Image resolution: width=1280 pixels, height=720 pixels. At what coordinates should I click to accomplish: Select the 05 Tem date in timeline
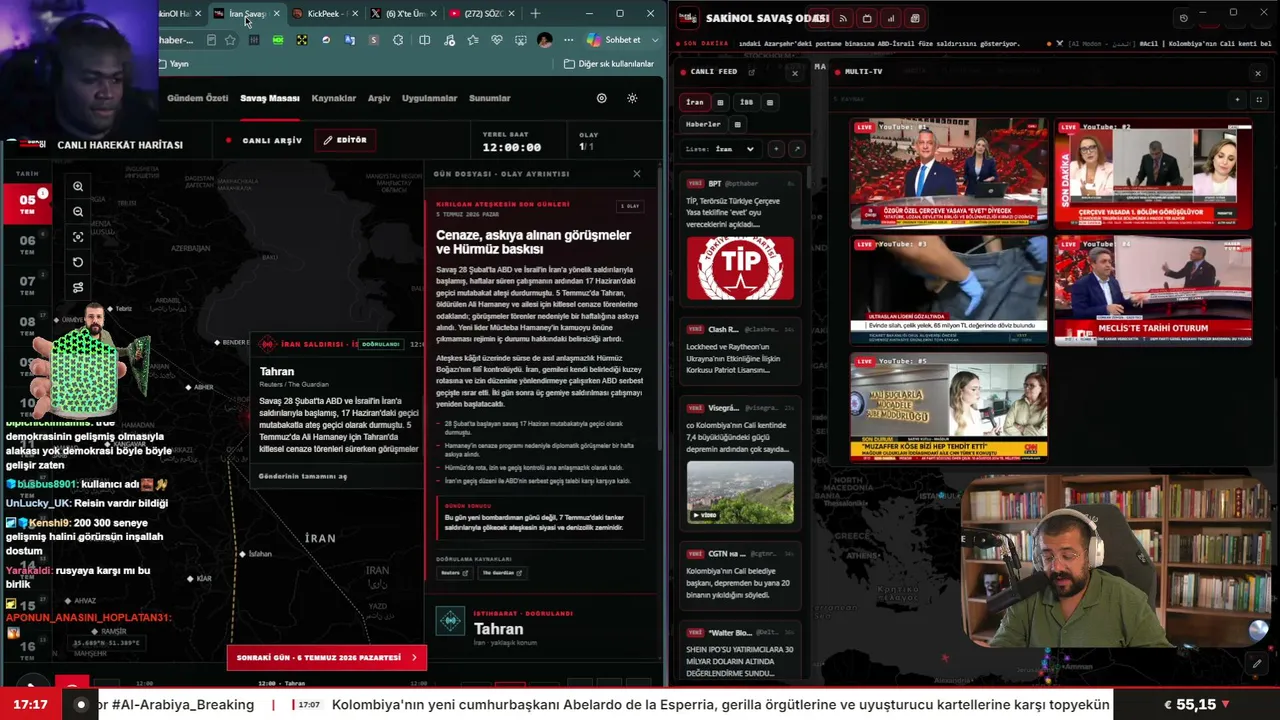27,203
